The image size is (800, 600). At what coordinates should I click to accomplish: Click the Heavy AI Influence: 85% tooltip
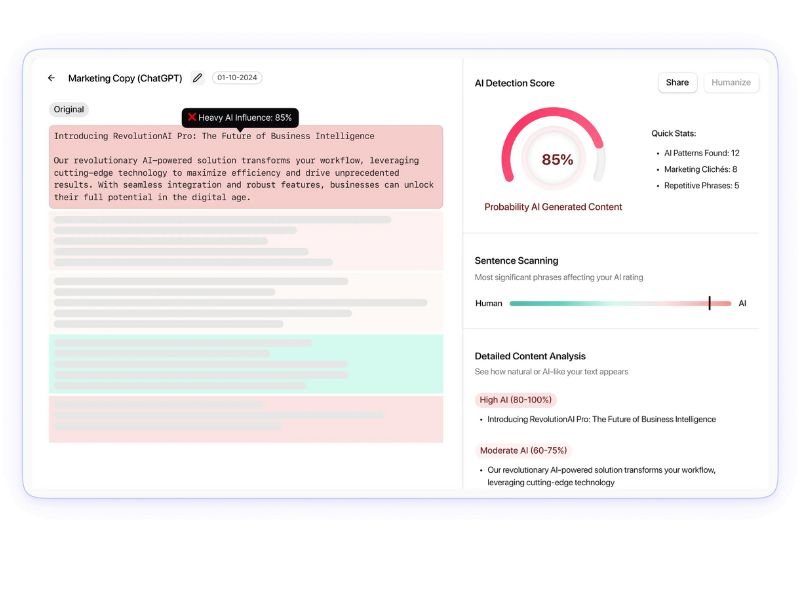click(240, 118)
